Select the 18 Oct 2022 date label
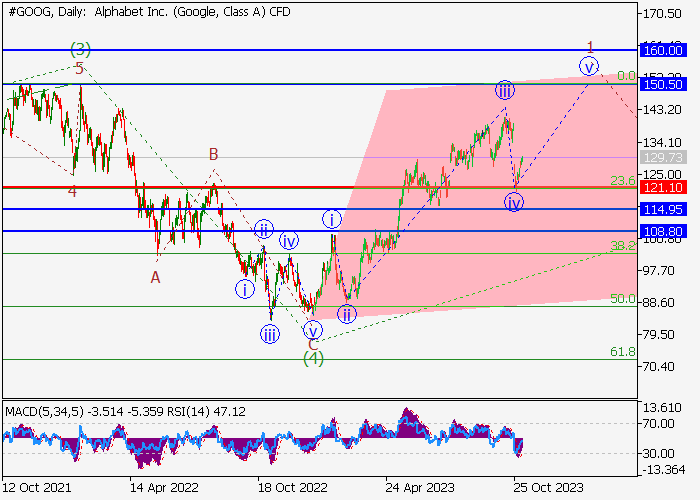Screen dimensions: 700x500 [x=292, y=488]
